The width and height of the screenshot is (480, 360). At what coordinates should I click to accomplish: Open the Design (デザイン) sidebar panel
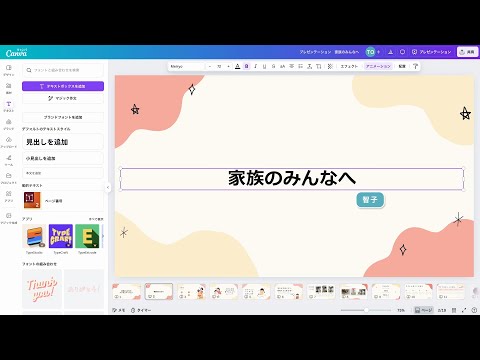click(9, 70)
